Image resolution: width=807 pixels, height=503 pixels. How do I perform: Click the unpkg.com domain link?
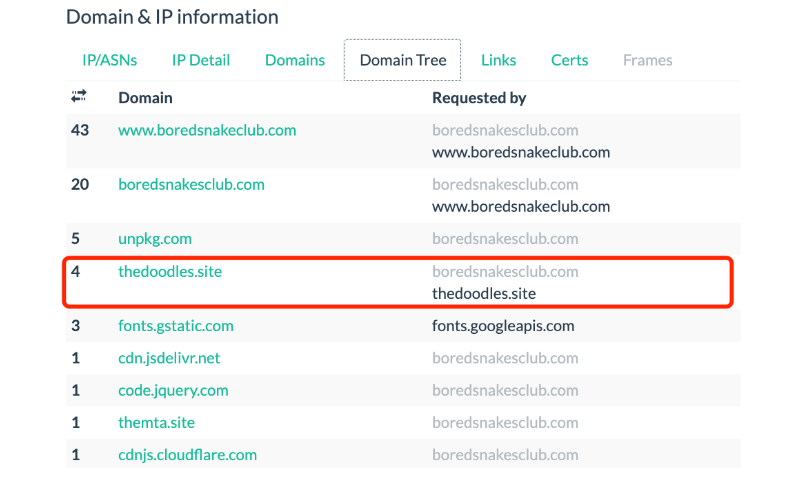155,239
